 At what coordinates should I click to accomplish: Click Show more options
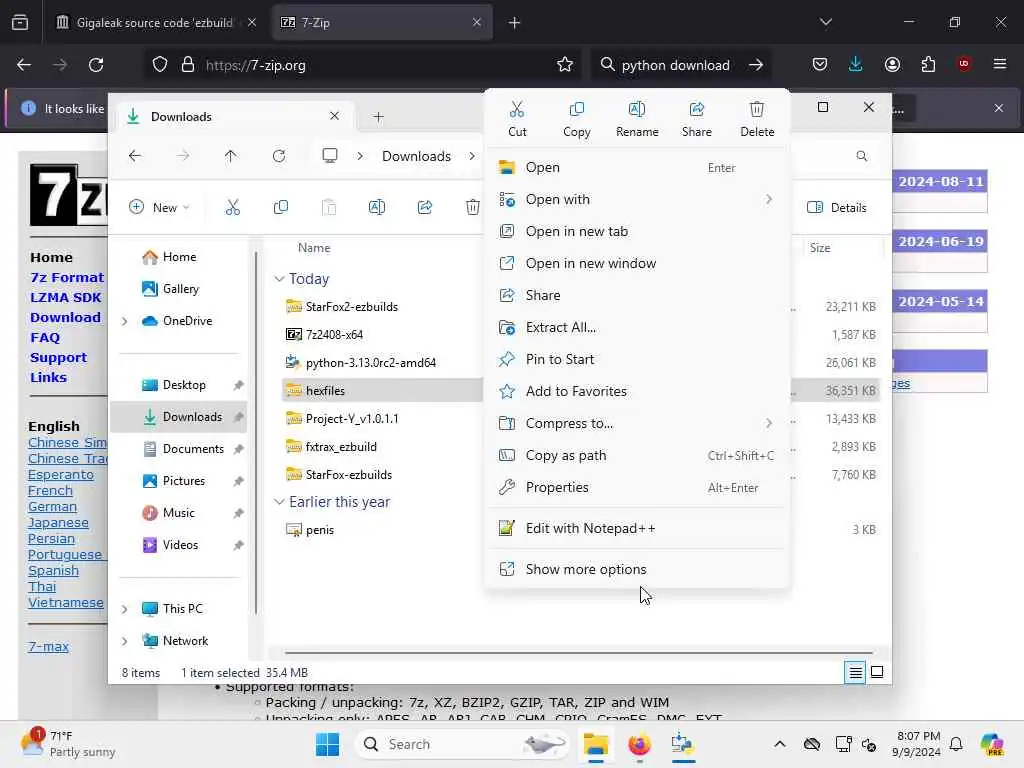coord(637,569)
